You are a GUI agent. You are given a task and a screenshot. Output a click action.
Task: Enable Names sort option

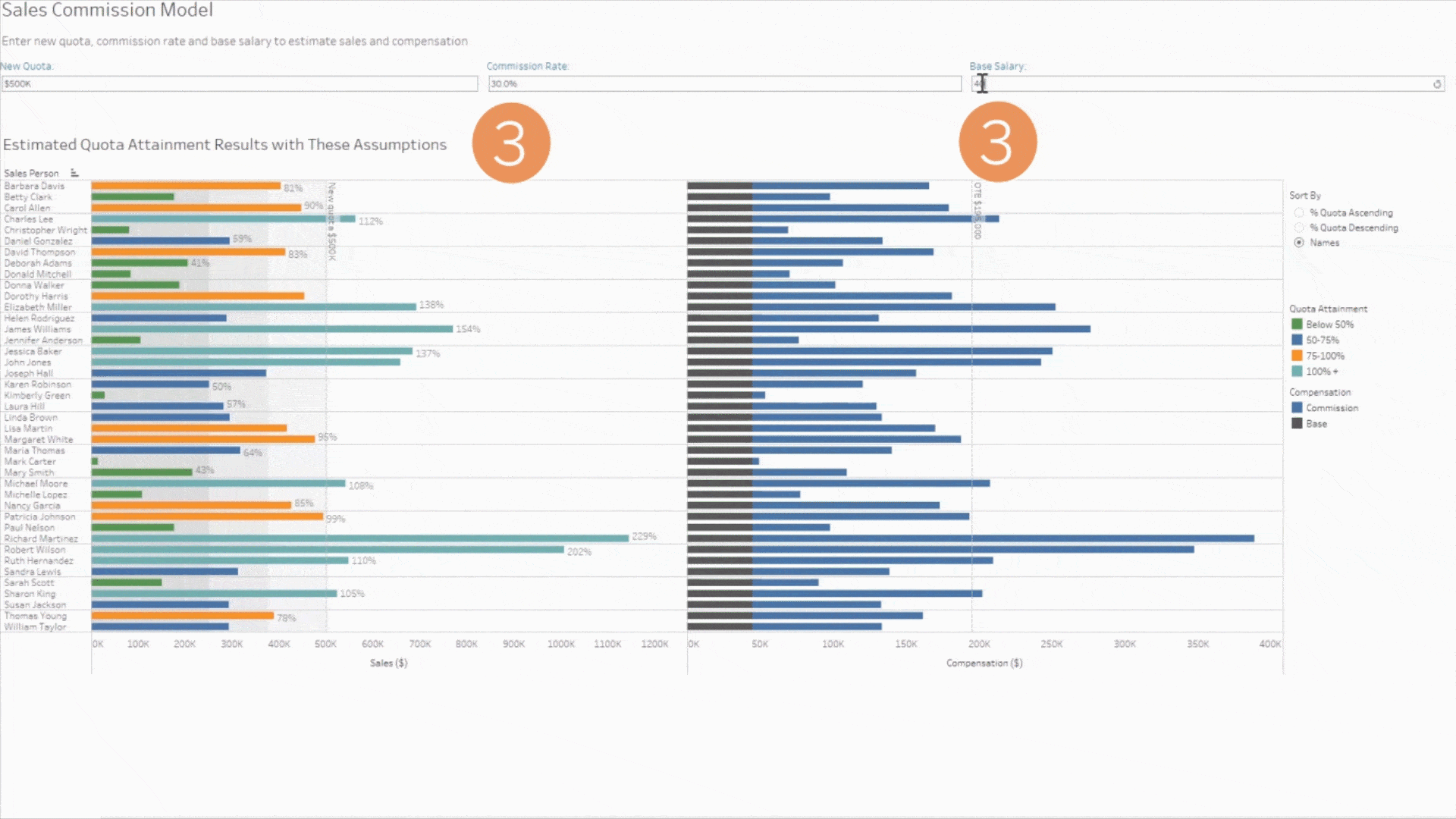[x=1299, y=242]
